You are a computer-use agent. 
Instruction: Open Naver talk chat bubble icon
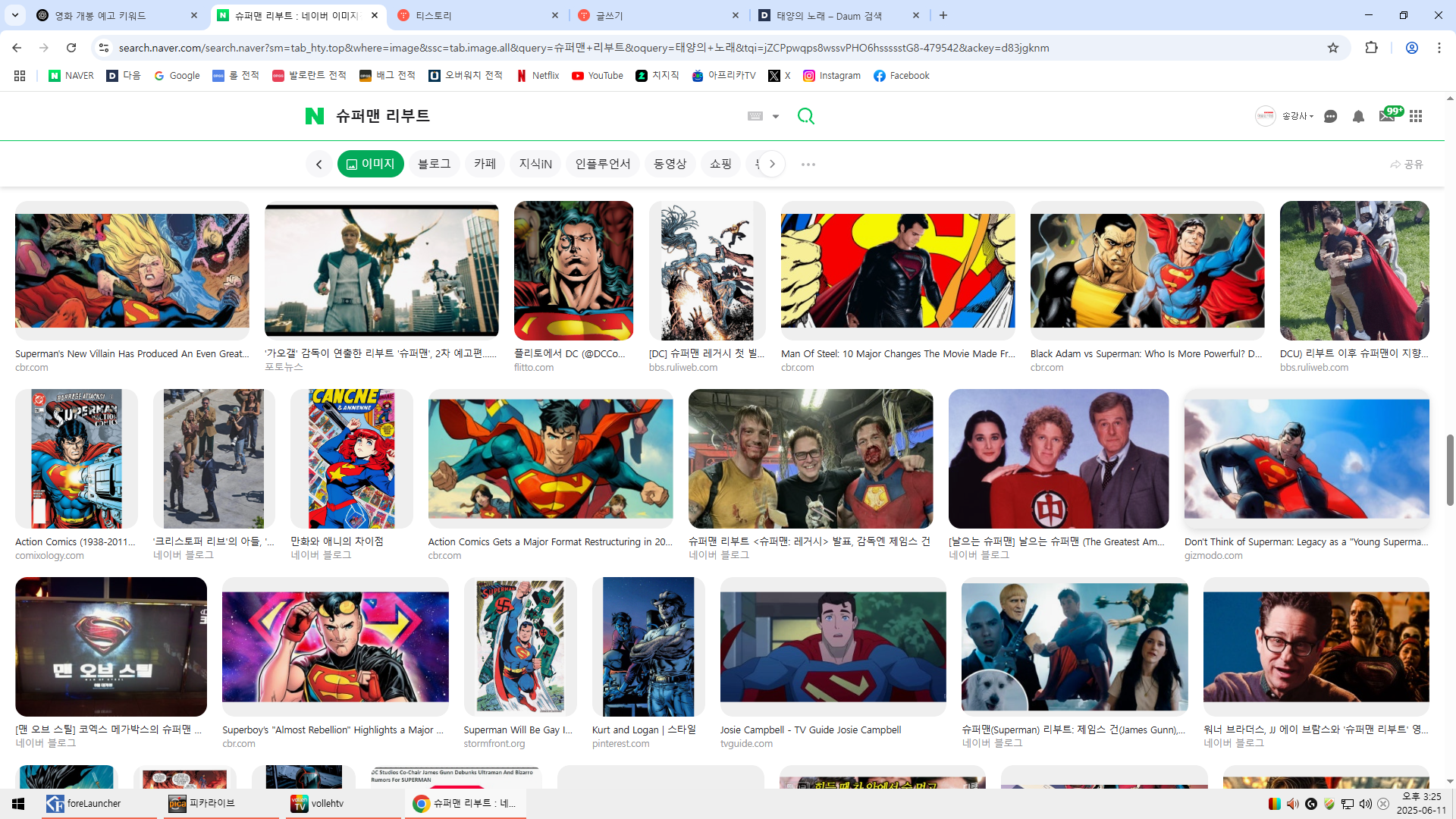click(x=1330, y=116)
